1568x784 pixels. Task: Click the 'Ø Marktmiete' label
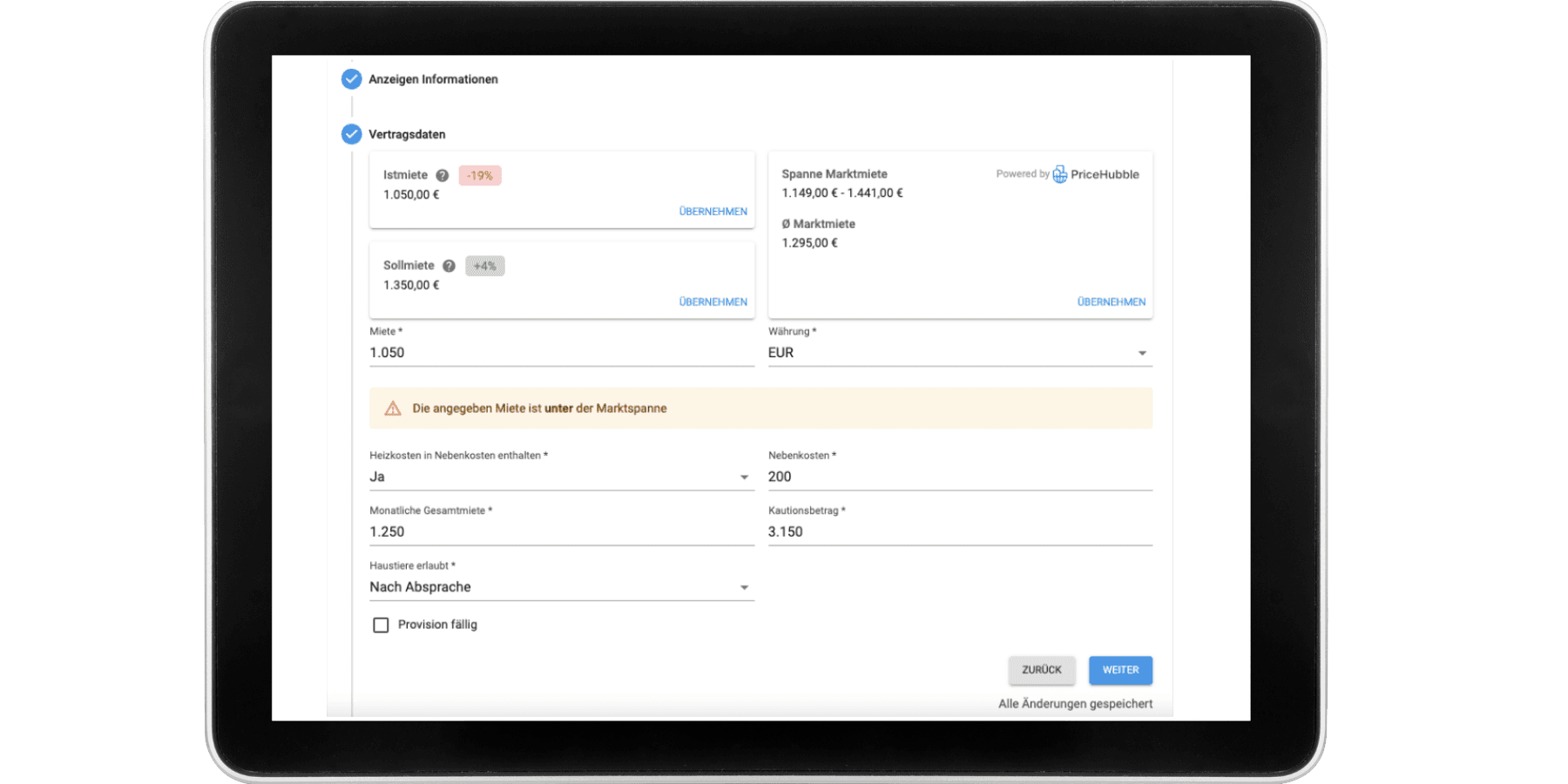[x=818, y=224]
